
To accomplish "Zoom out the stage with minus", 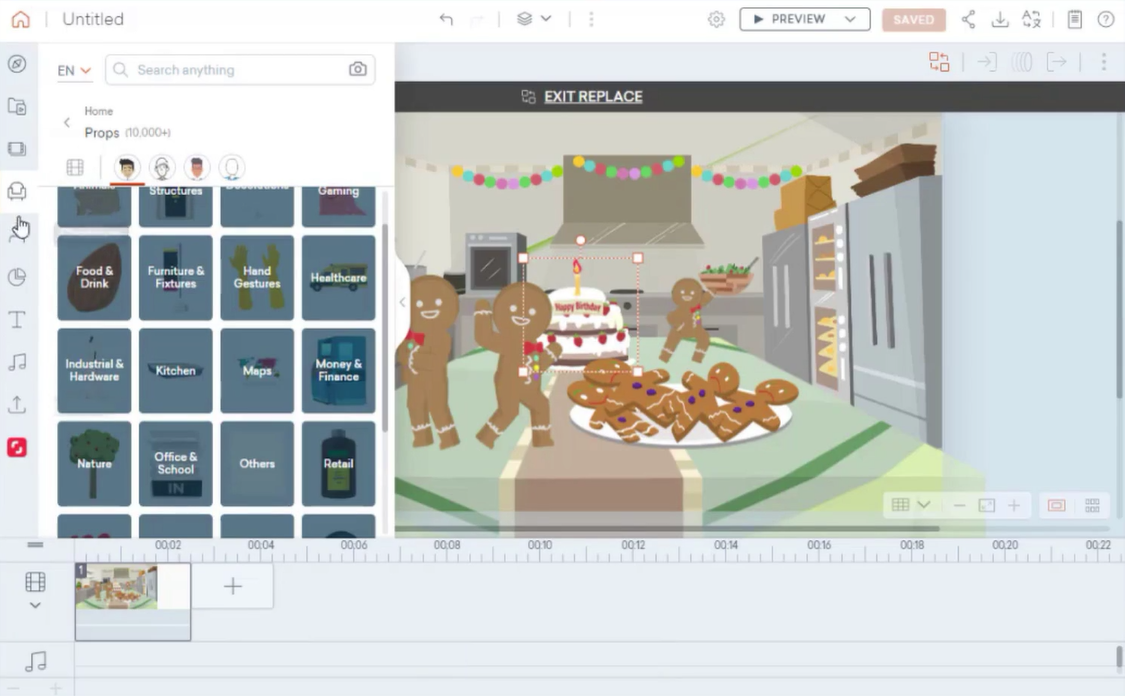I will coord(959,506).
